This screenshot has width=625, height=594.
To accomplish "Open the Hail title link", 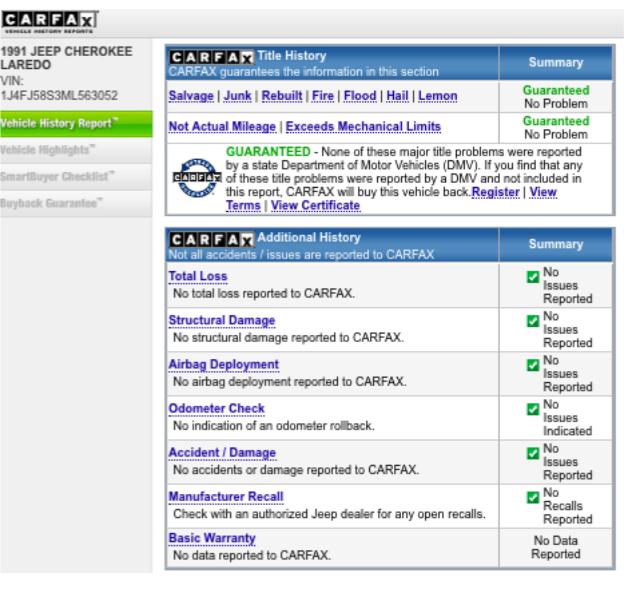I will coord(397,96).
